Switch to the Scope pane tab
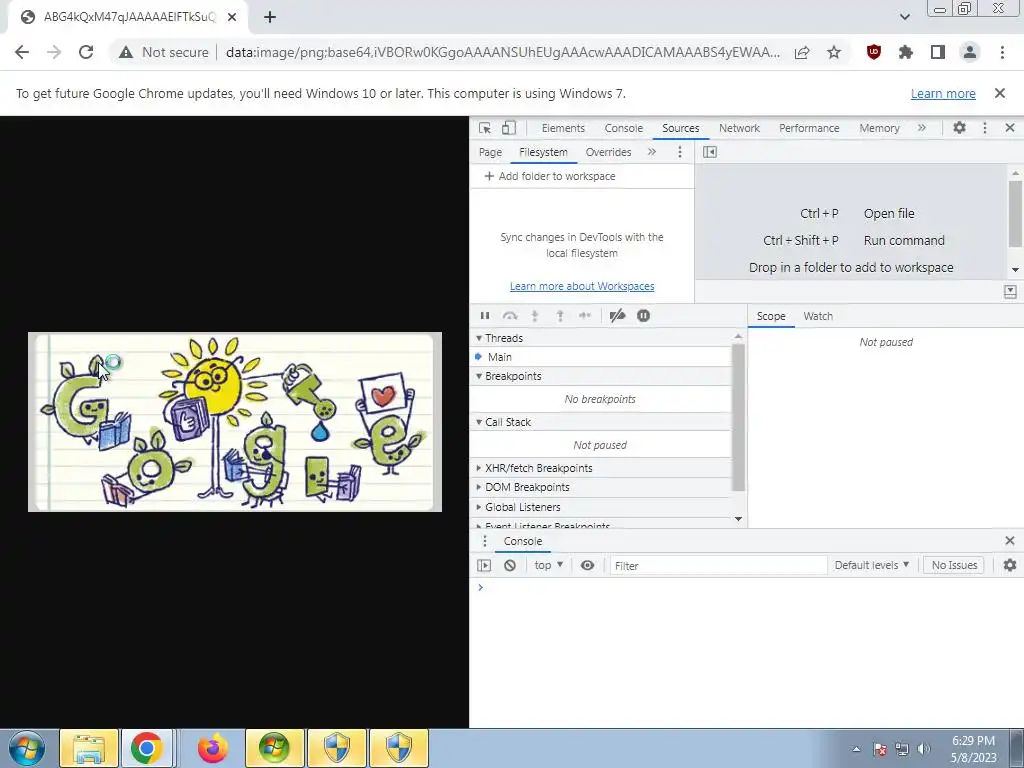1024x768 pixels. click(771, 316)
